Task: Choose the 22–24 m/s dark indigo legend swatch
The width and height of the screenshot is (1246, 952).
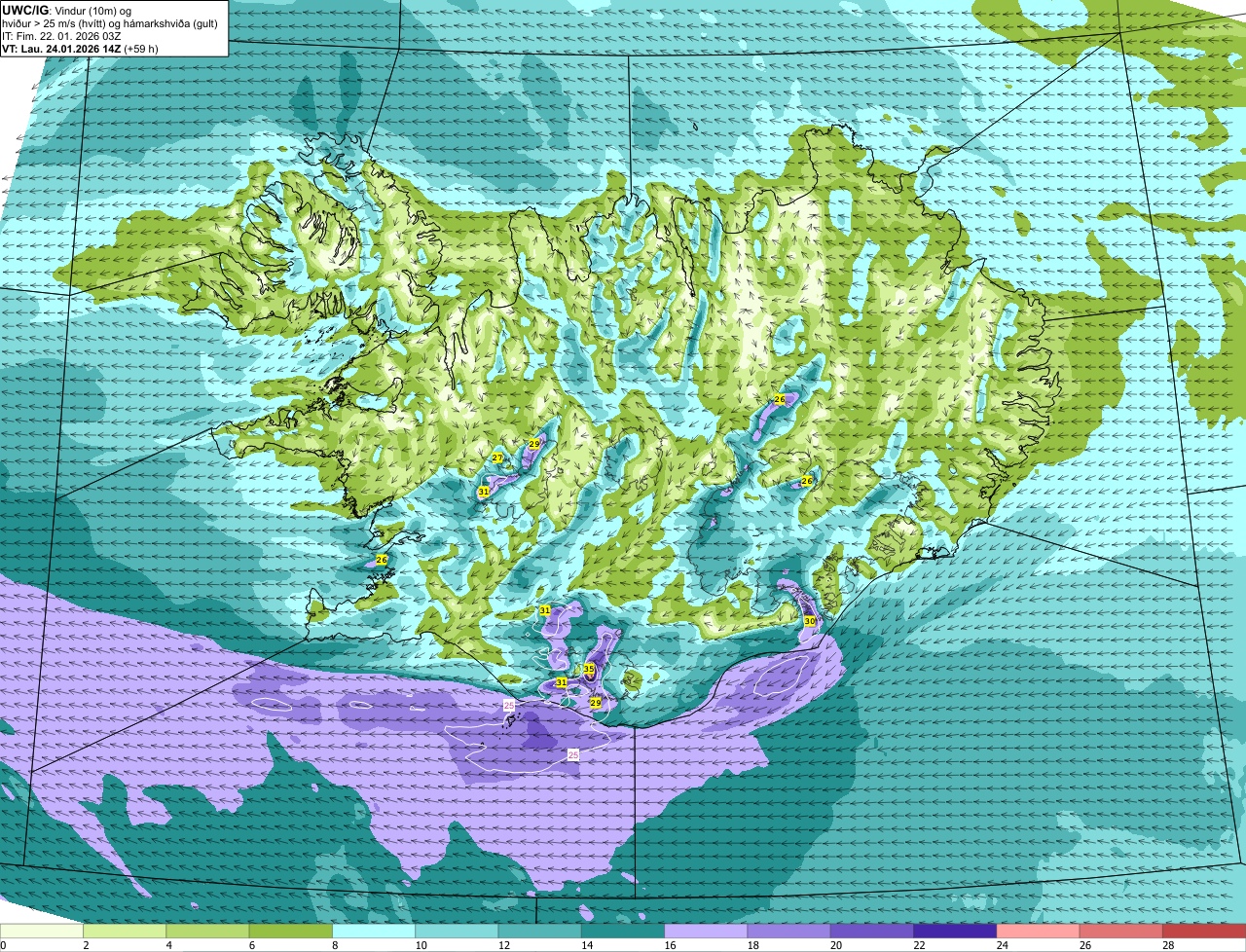Action: pyautogui.click(x=955, y=931)
